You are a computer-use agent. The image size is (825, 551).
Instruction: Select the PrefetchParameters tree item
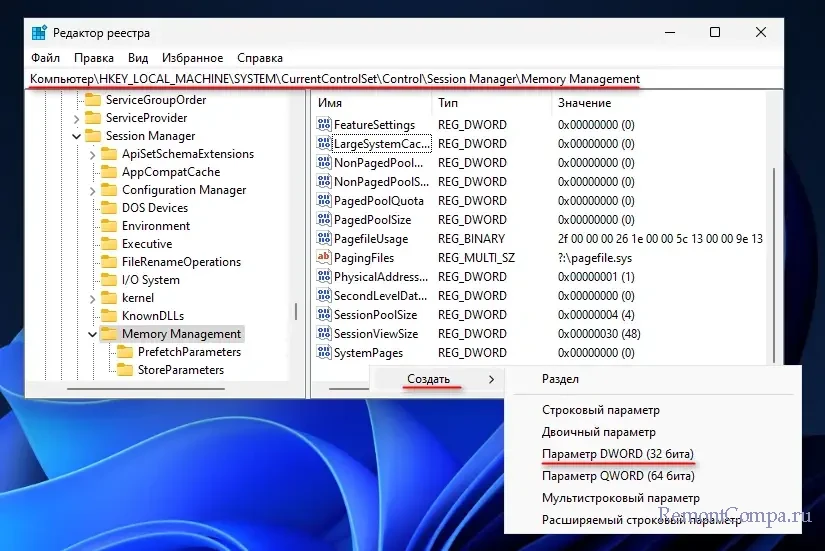[x=189, y=352]
